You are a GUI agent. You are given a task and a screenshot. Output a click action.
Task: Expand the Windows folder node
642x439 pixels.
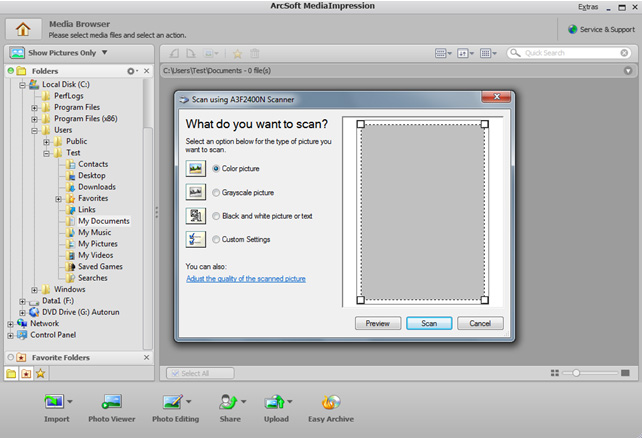click(34, 290)
